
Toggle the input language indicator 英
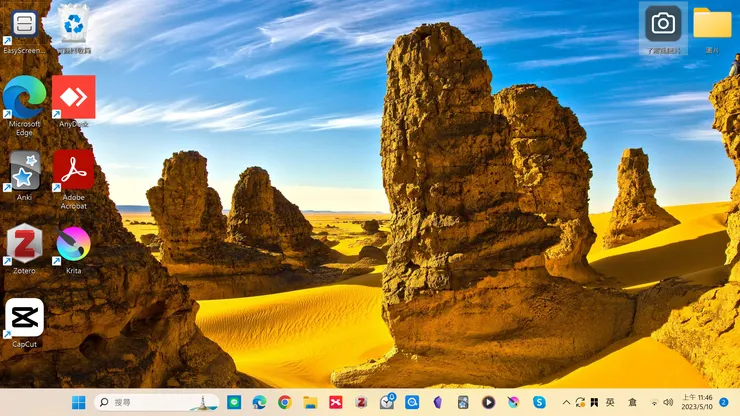(x=610, y=402)
